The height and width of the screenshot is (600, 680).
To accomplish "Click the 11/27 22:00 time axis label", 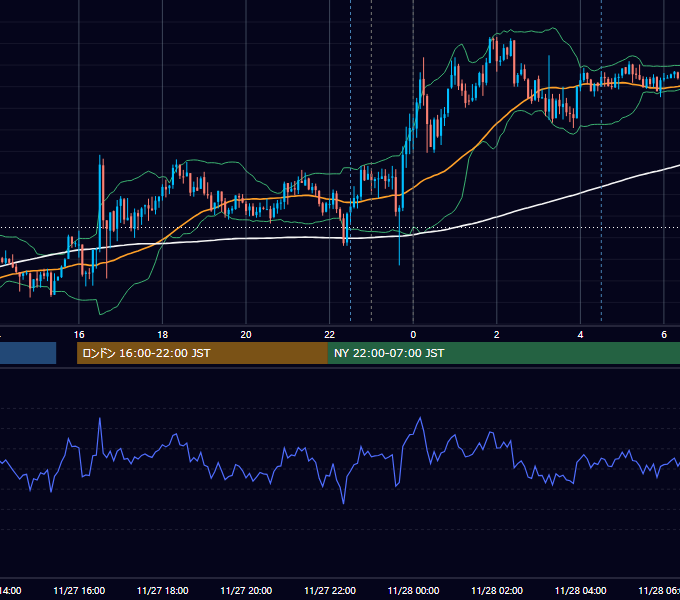I will click(330, 590).
